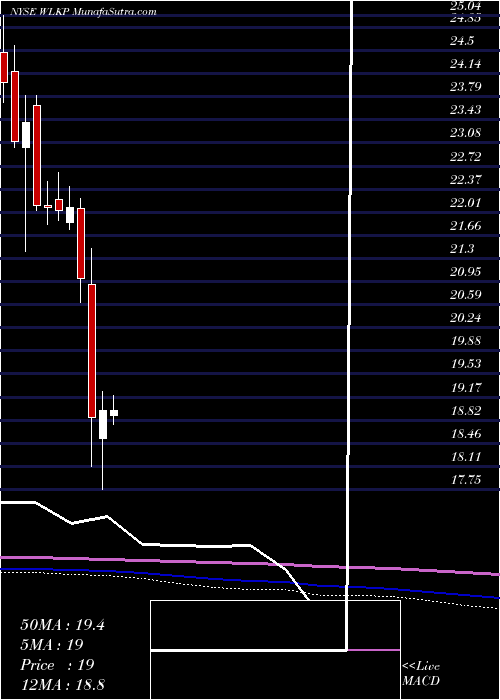Click the NYSE WLKP MunafaSutra.com title
This screenshot has height=700, width=500.
[82, 11]
